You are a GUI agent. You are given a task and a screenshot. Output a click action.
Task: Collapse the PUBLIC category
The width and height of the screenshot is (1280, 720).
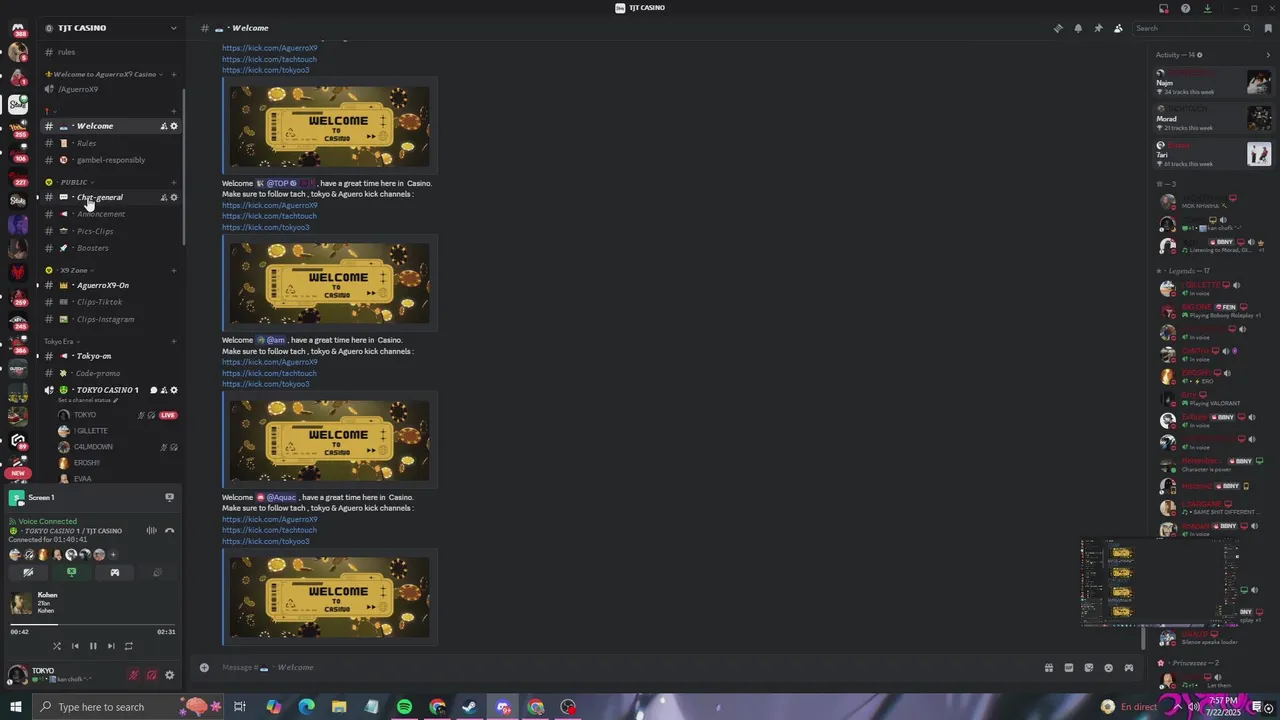72,182
